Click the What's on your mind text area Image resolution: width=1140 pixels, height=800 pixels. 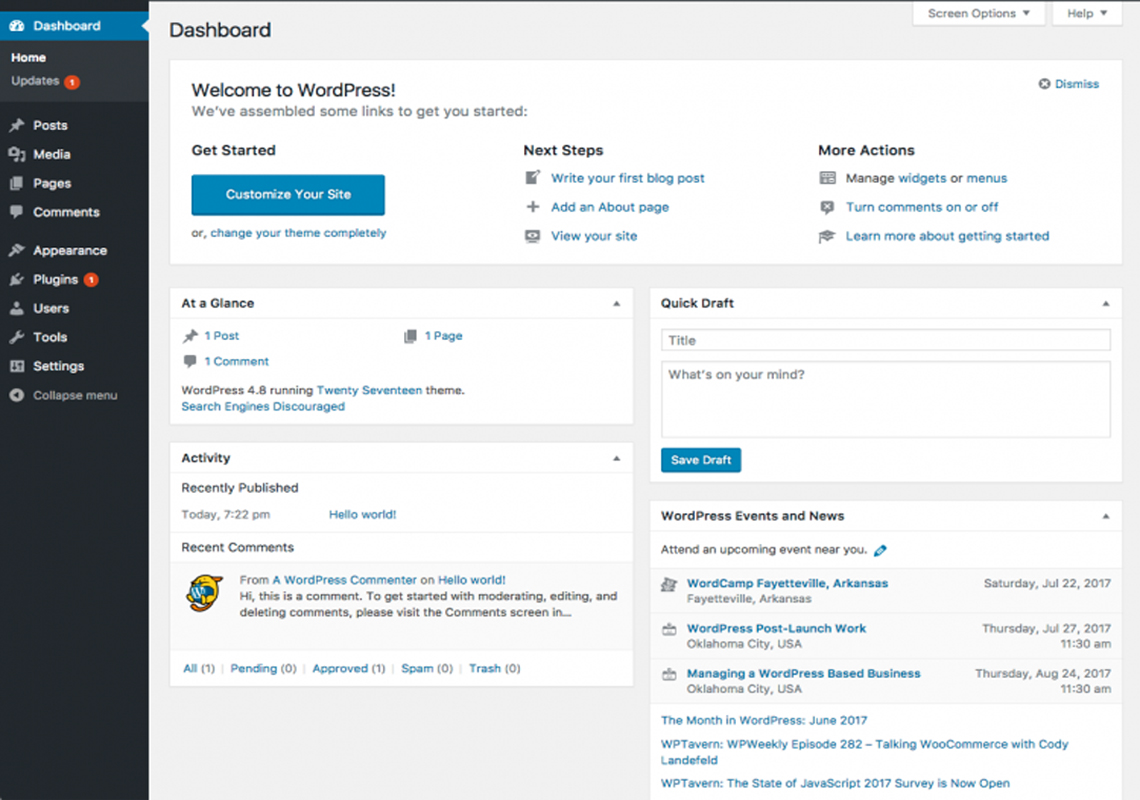(x=886, y=399)
